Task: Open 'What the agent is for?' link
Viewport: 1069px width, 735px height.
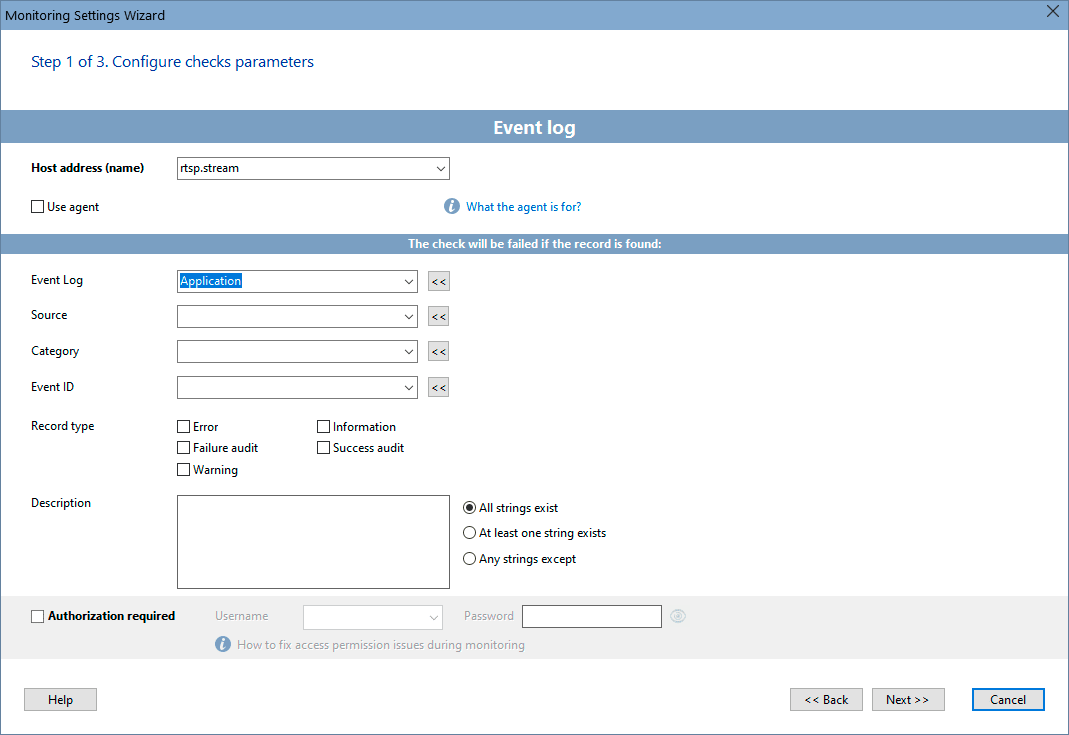Action: point(523,207)
